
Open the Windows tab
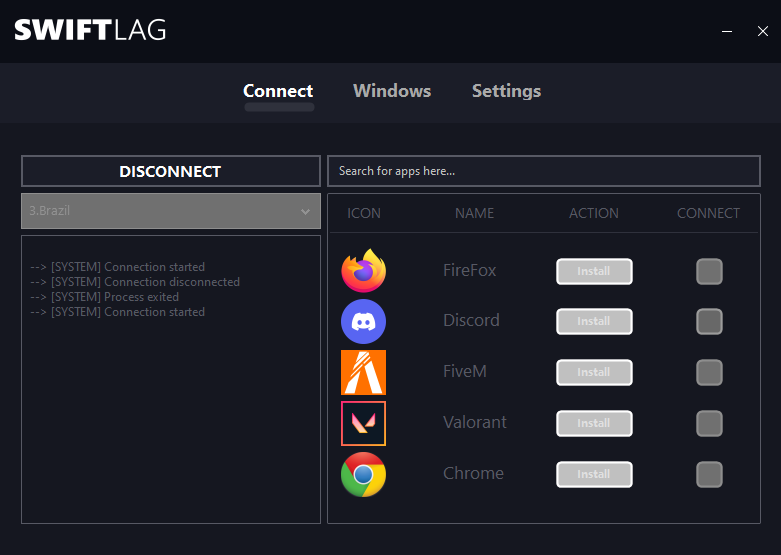(392, 91)
